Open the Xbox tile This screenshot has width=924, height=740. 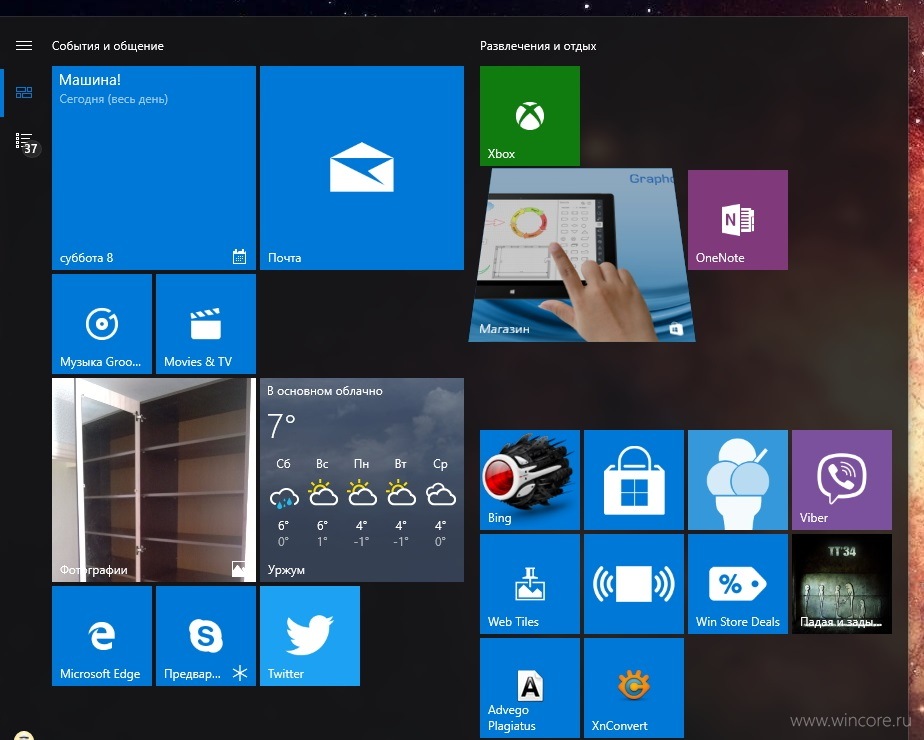click(530, 115)
